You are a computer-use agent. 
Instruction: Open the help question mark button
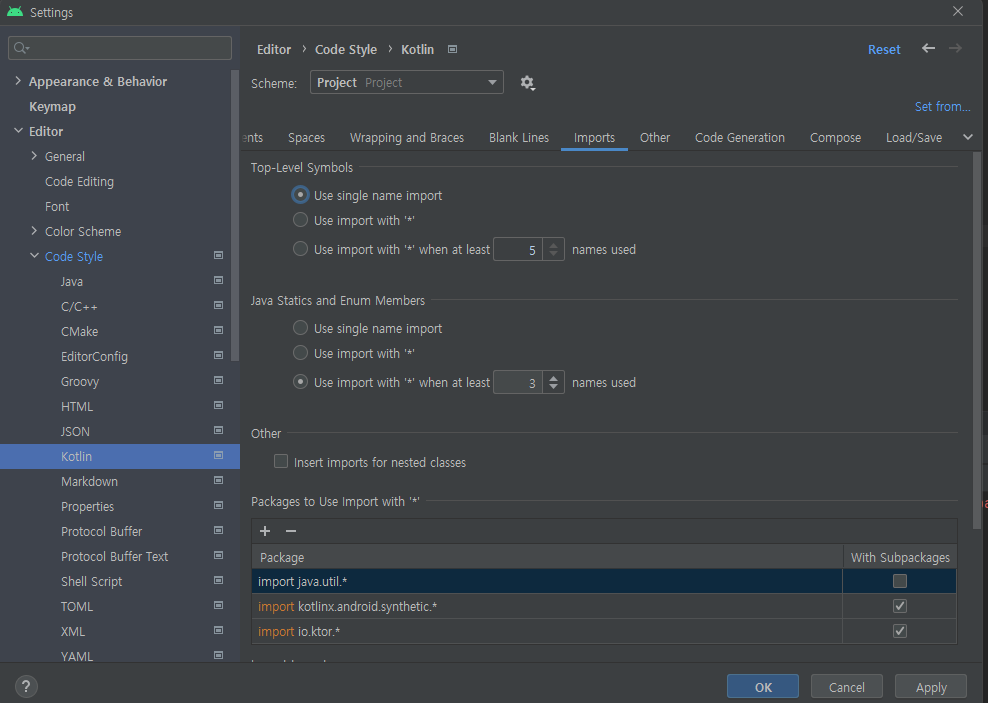pos(26,687)
